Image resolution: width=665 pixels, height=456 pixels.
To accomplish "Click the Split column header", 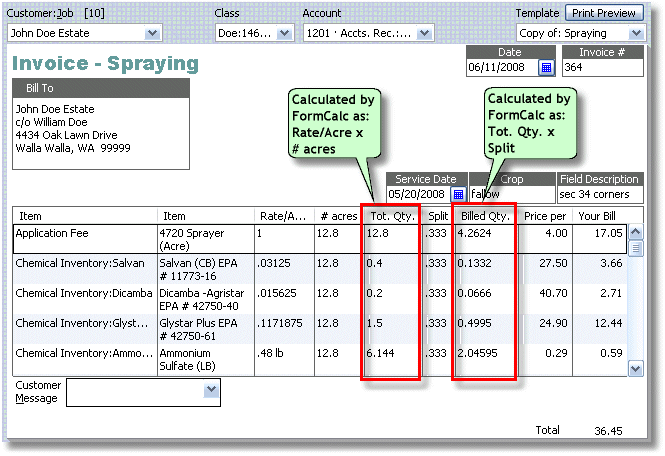I will click(437, 216).
